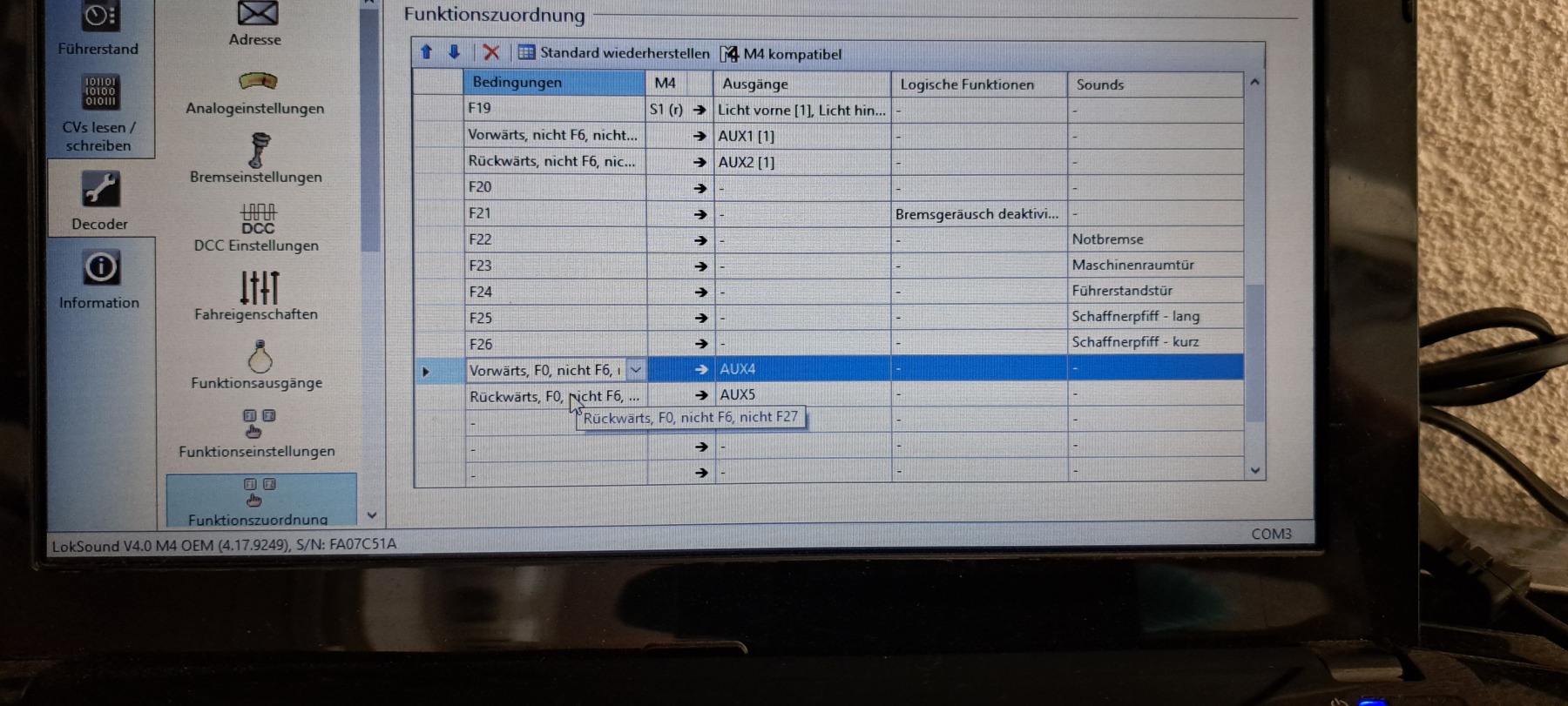This screenshot has height=706, width=1568.
Task: Select 'Vorwärts, nicht F6, nicht...' condition cell
Action: [555, 135]
